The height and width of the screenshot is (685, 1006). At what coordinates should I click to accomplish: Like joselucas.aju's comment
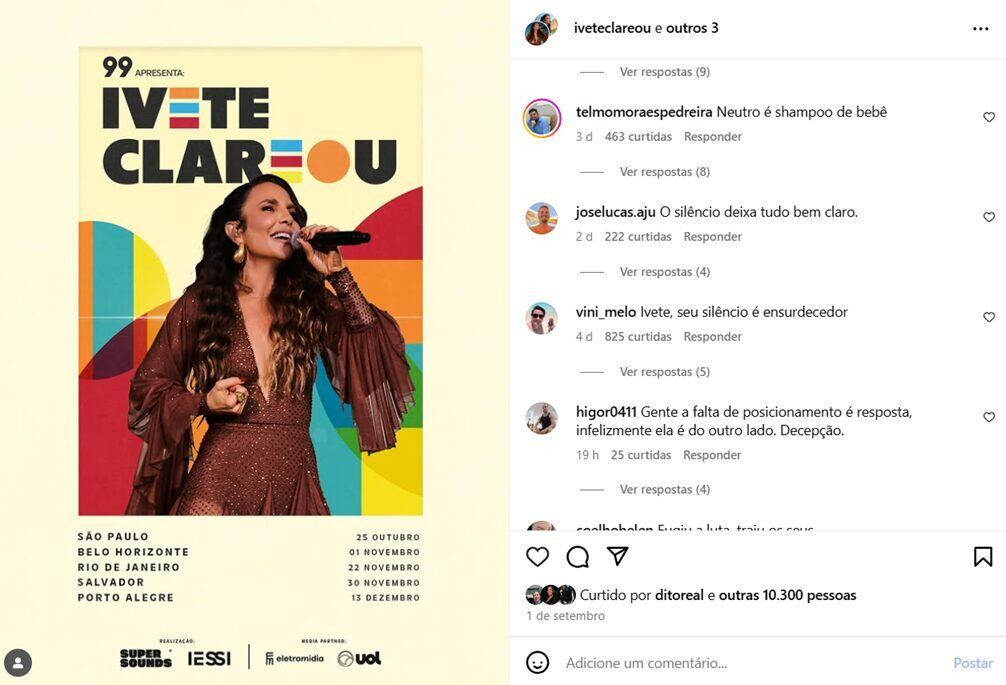pos(989,217)
